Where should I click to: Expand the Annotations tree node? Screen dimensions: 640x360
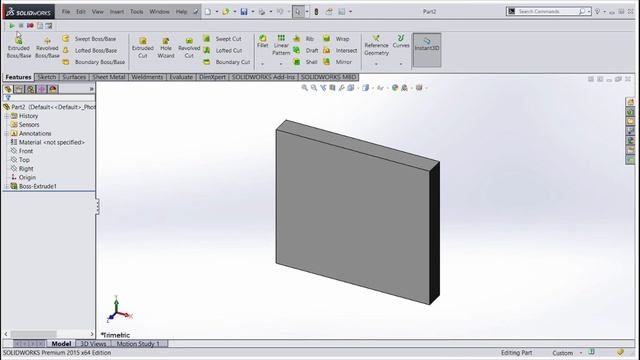click(x=7, y=133)
